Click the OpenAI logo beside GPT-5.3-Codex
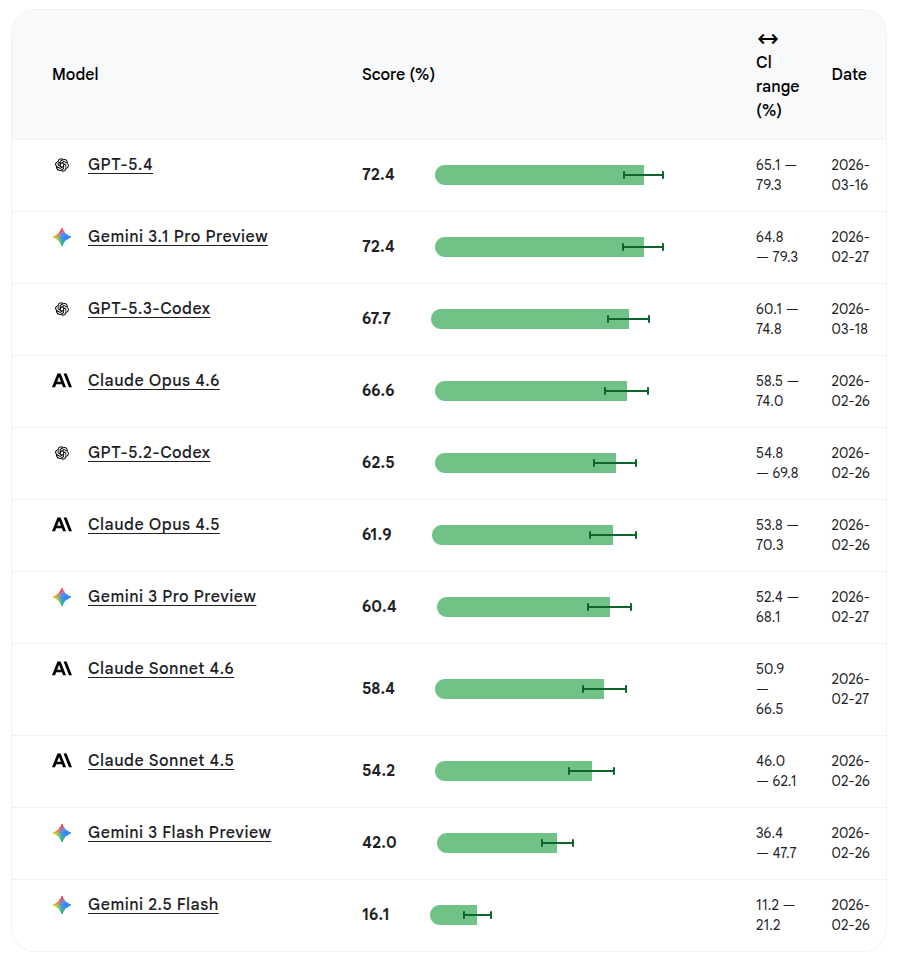897x963 pixels. [x=62, y=309]
